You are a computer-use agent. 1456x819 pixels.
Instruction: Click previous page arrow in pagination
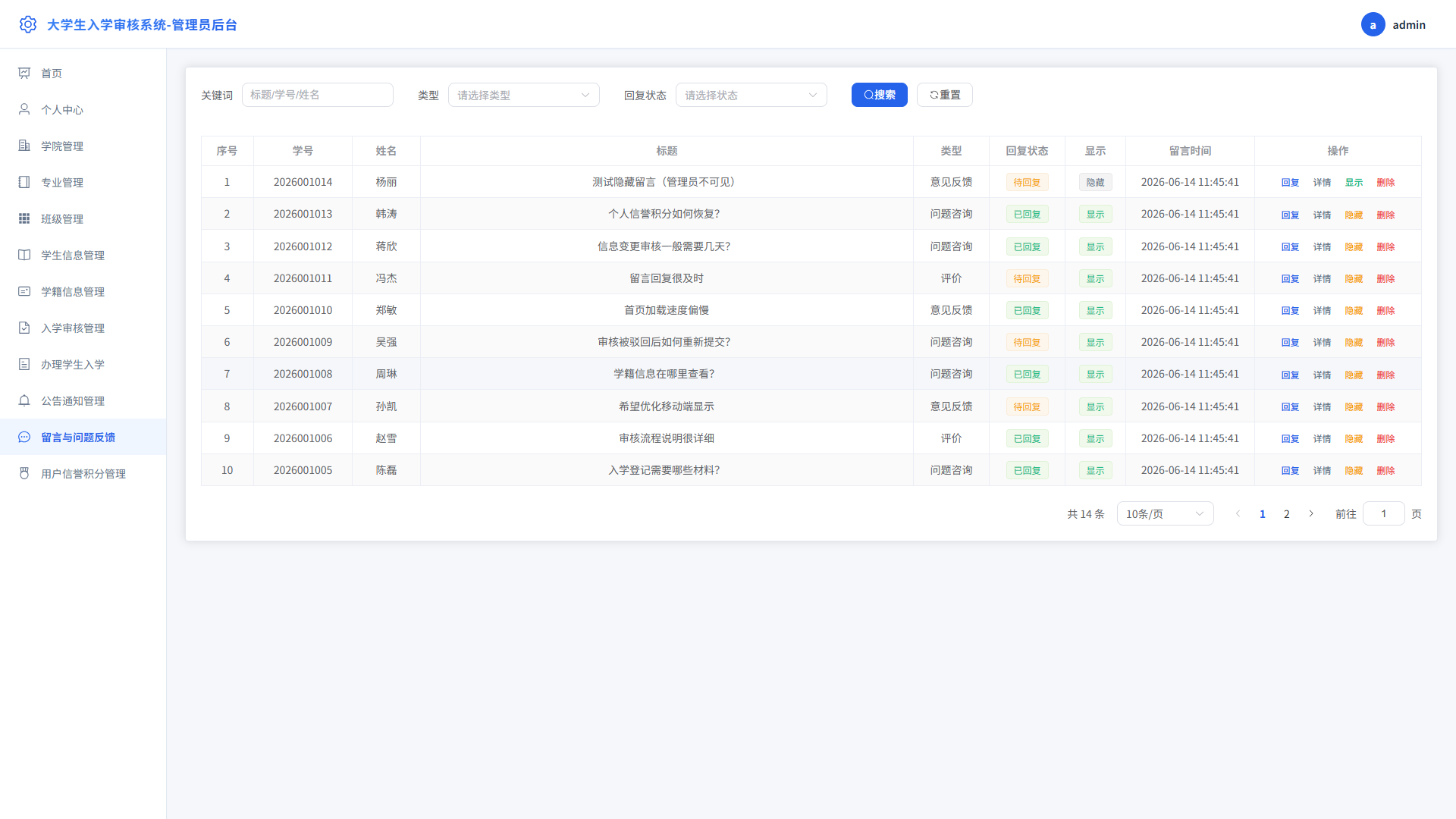click(x=1238, y=513)
